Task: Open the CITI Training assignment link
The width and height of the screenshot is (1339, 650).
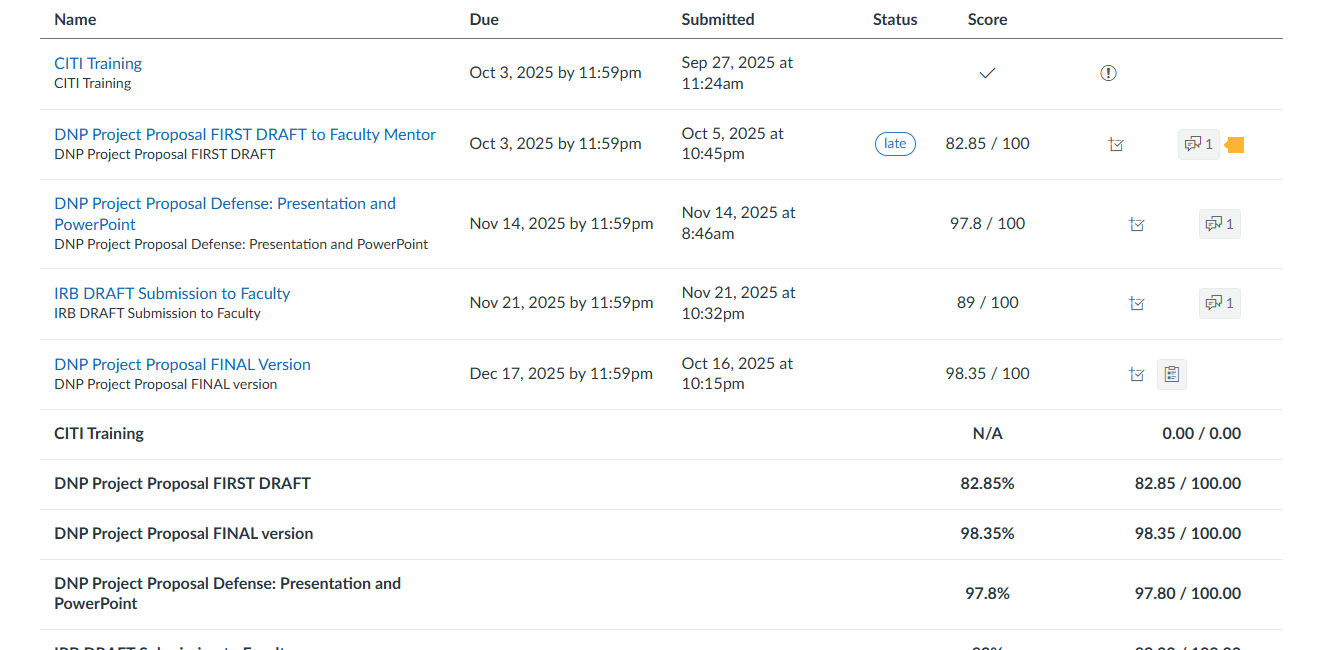Action: tap(98, 63)
